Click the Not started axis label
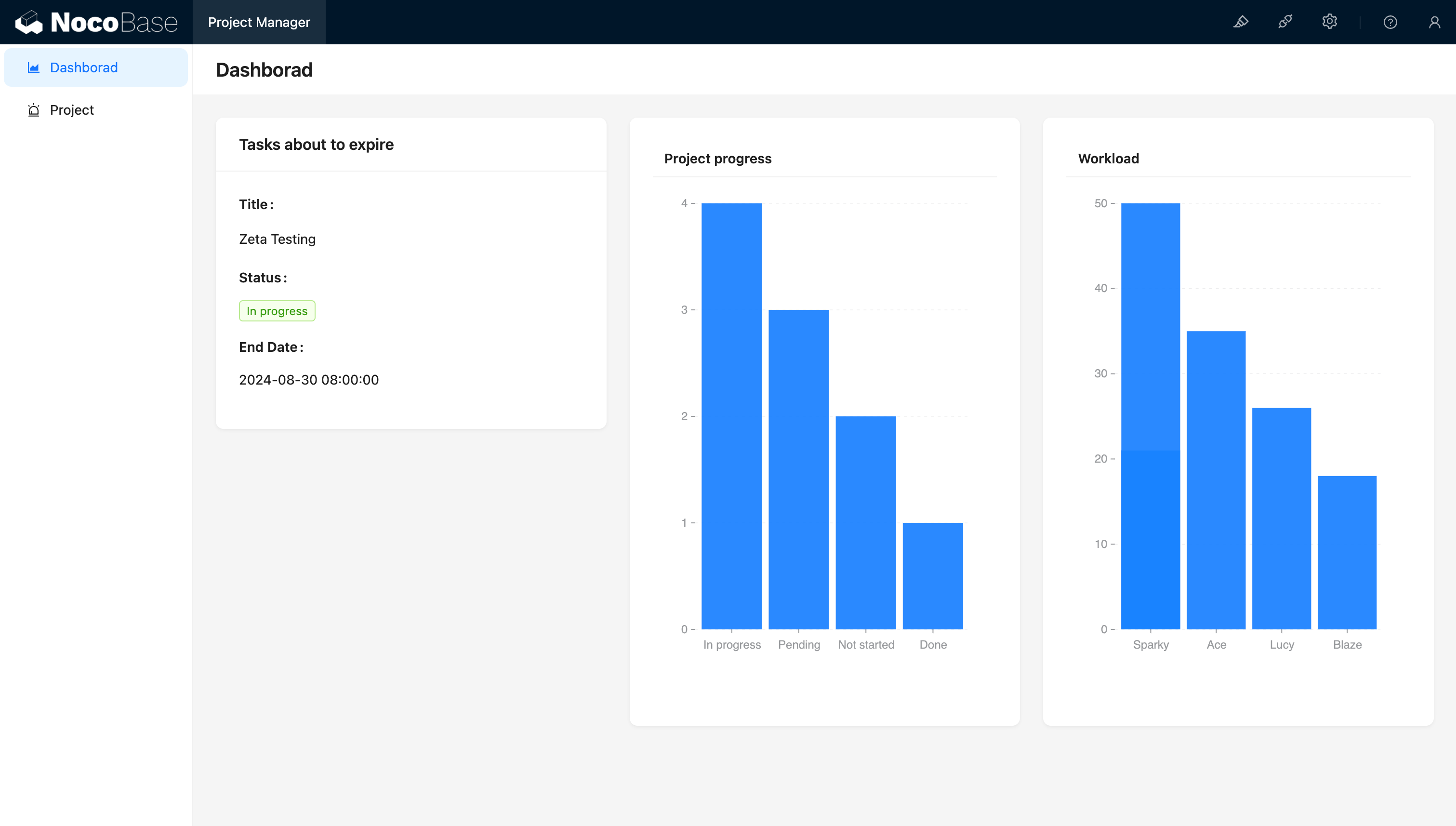The image size is (1456, 826). click(x=866, y=644)
